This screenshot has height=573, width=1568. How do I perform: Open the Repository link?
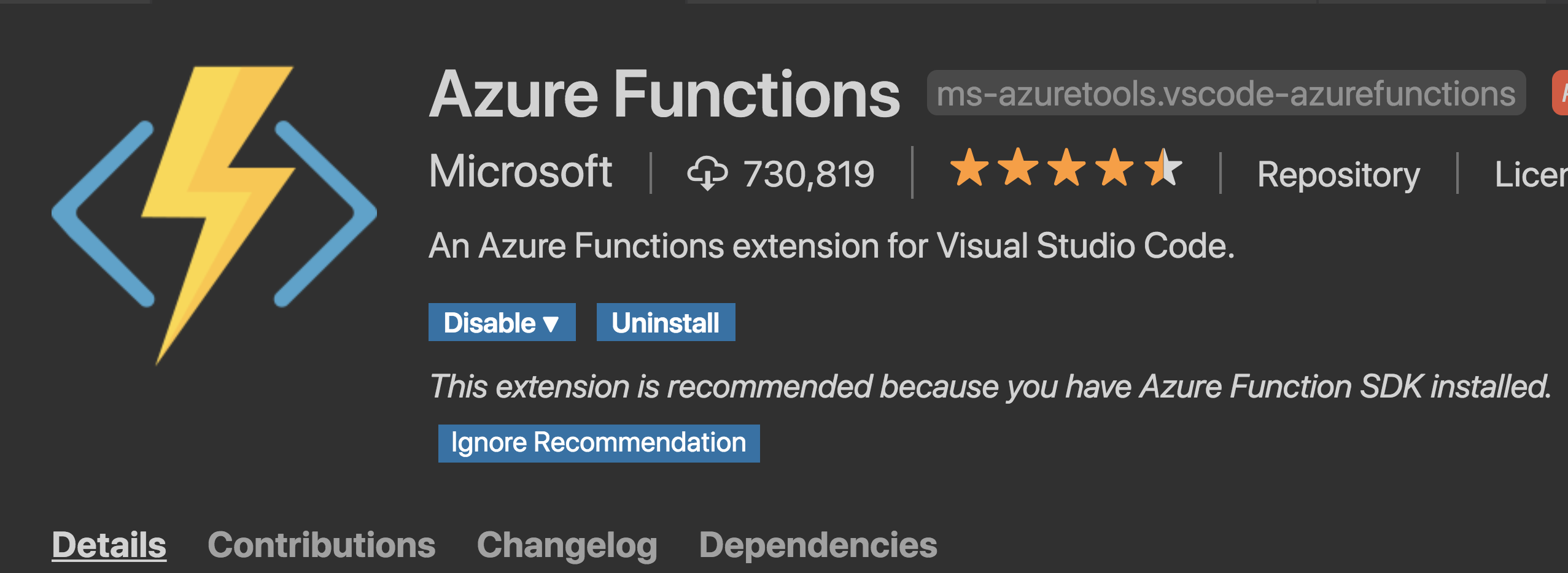(x=1338, y=174)
